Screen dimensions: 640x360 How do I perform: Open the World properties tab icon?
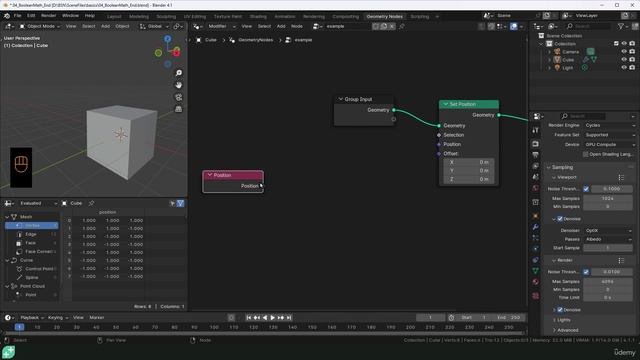[536, 188]
